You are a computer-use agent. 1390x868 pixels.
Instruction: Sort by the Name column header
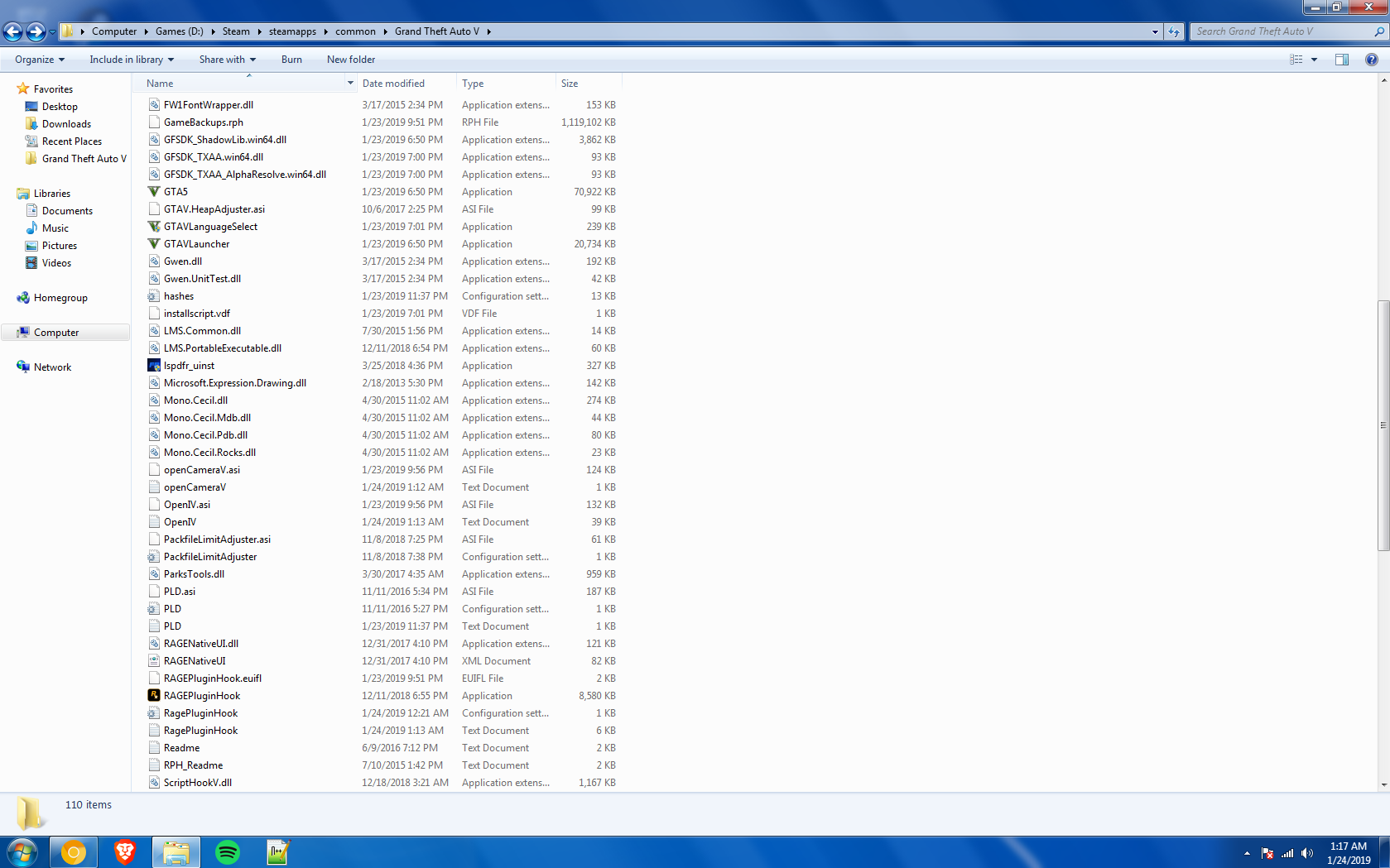[244, 84]
